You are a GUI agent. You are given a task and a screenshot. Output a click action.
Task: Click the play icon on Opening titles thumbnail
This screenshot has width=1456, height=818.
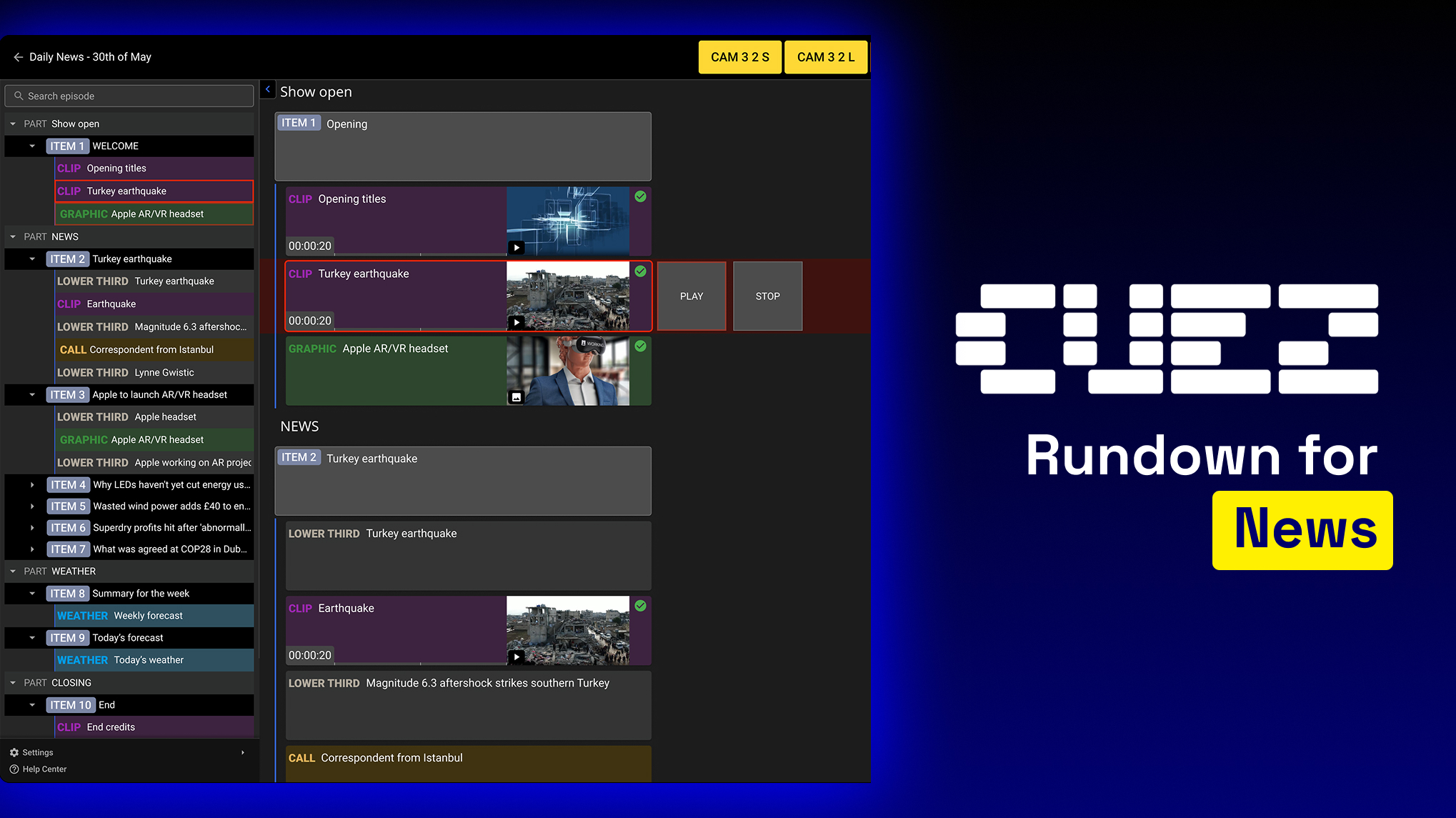tap(517, 248)
